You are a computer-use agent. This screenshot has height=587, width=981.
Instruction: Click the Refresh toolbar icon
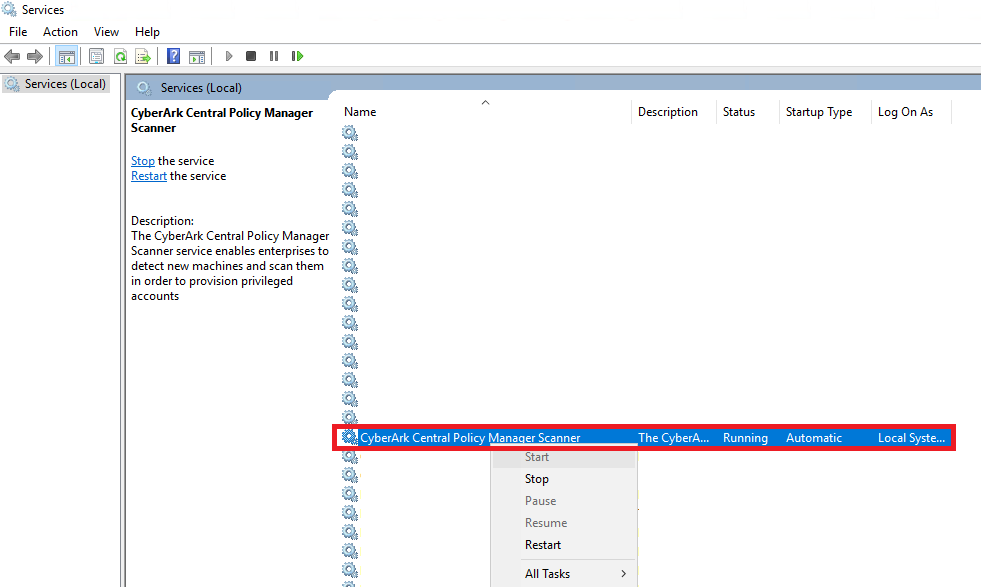120,55
